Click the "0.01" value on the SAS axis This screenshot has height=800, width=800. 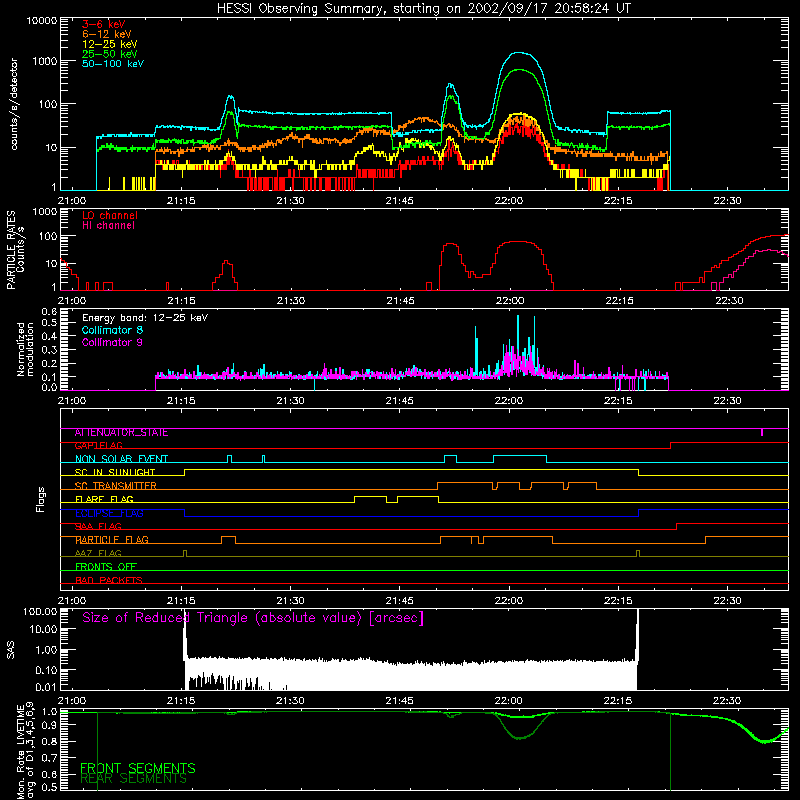click(45, 687)
